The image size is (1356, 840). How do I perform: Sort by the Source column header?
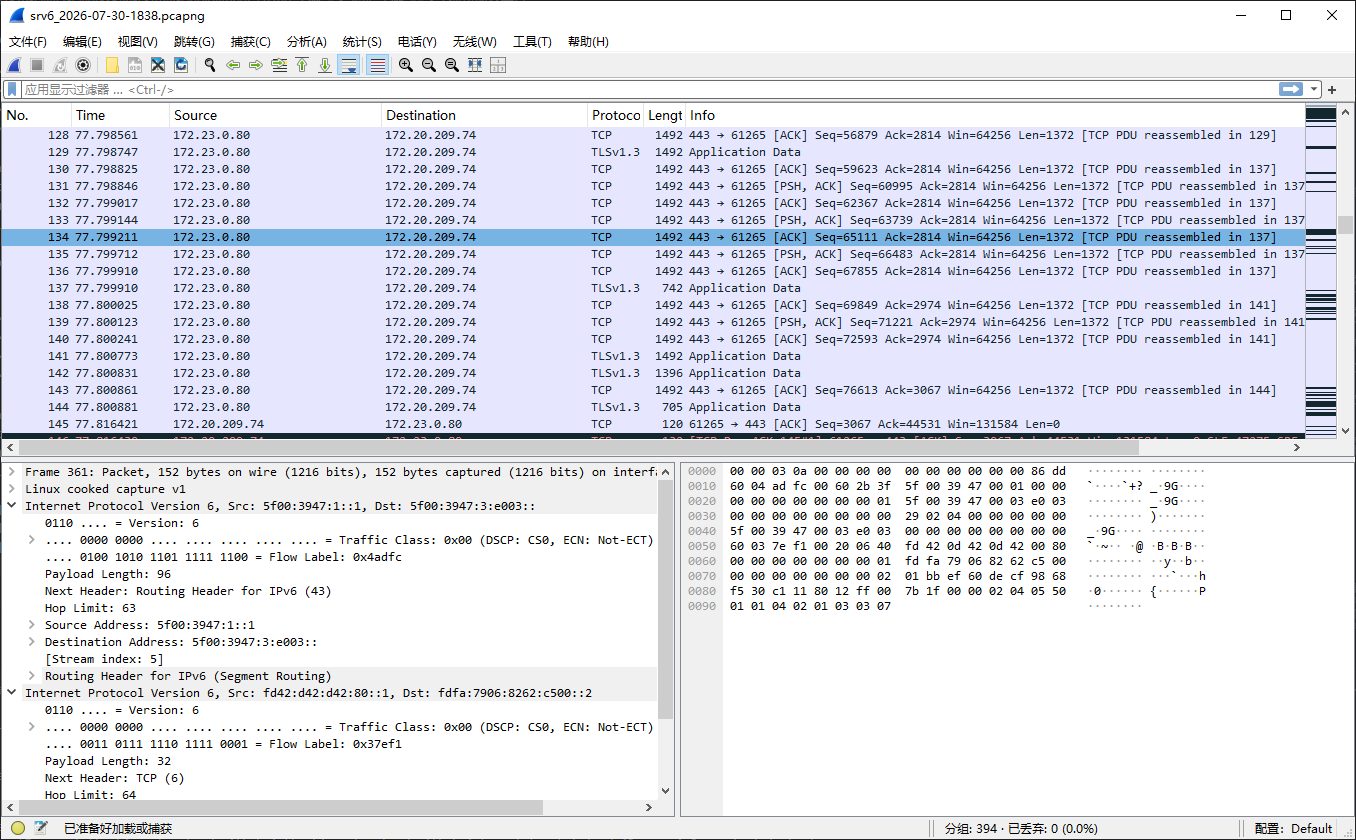tap(275, 115)
